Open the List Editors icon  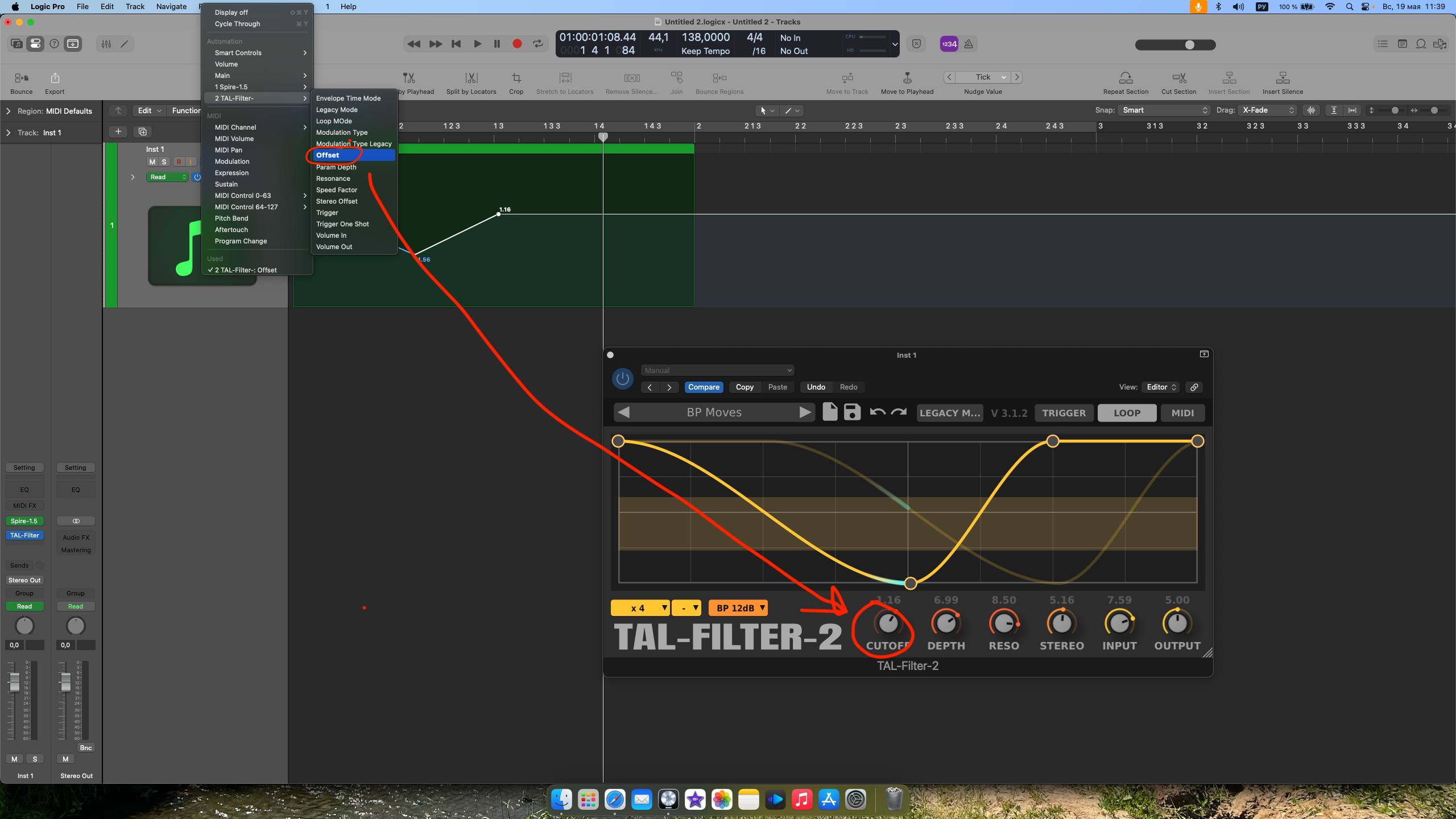(1383, 44)
